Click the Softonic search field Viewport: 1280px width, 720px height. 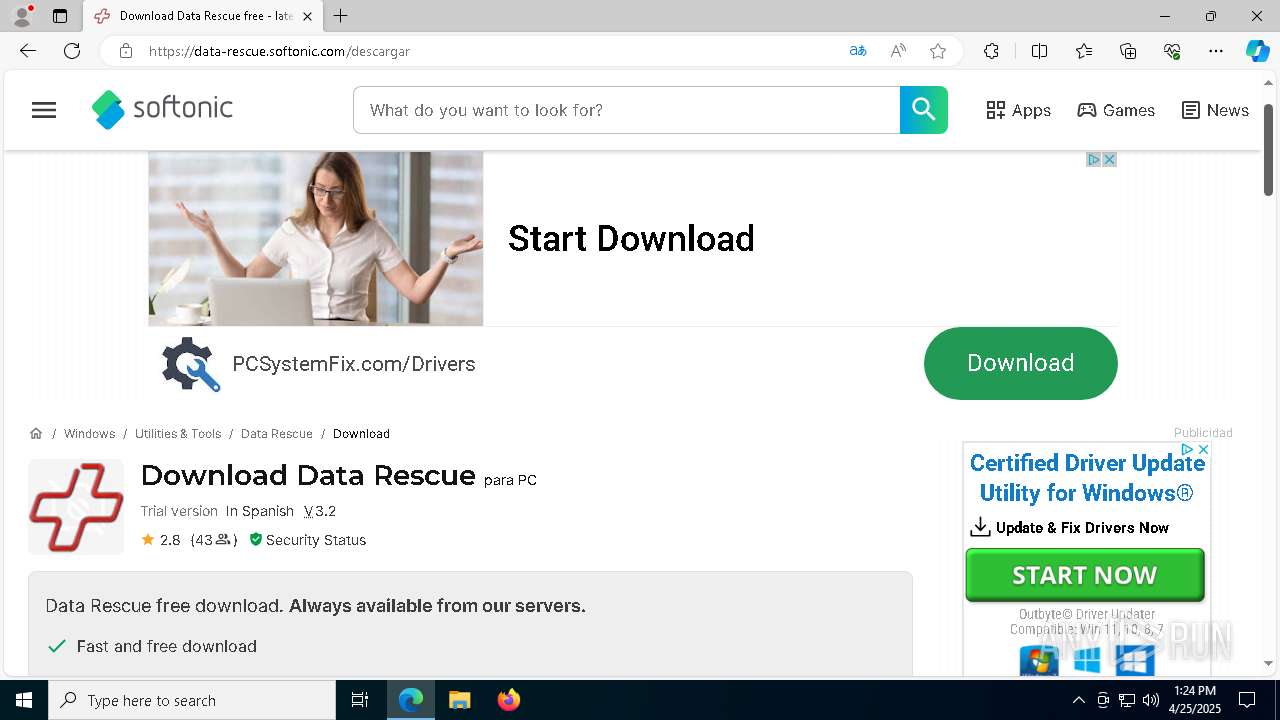click(626, 110)
